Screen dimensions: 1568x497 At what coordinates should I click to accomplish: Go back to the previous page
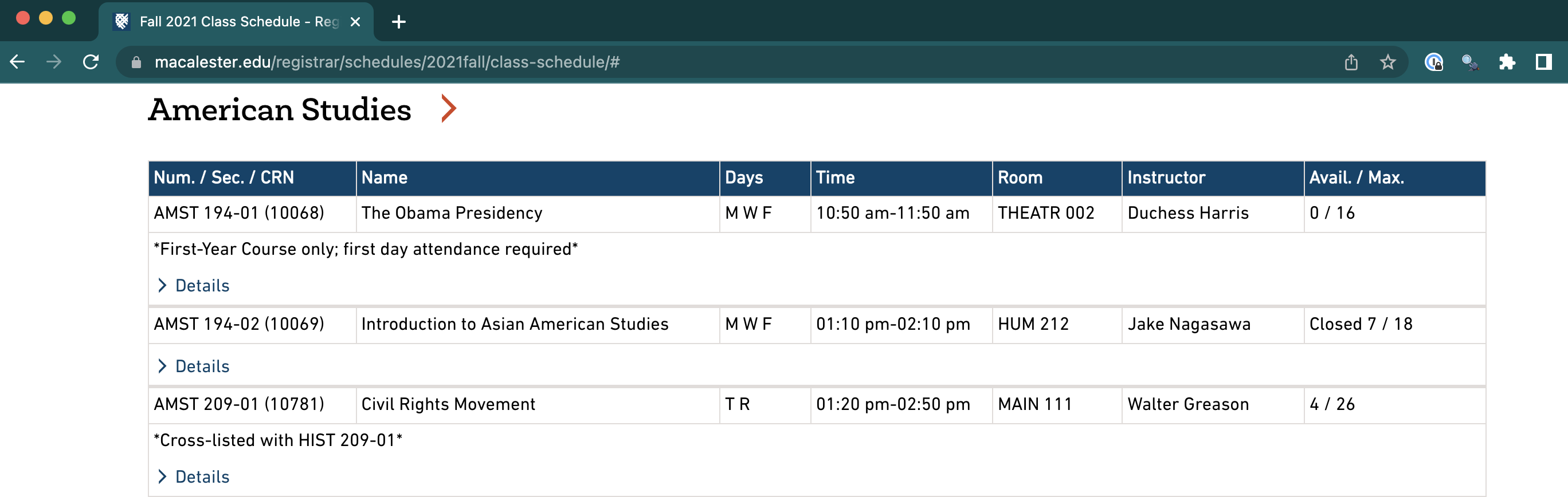18,62
